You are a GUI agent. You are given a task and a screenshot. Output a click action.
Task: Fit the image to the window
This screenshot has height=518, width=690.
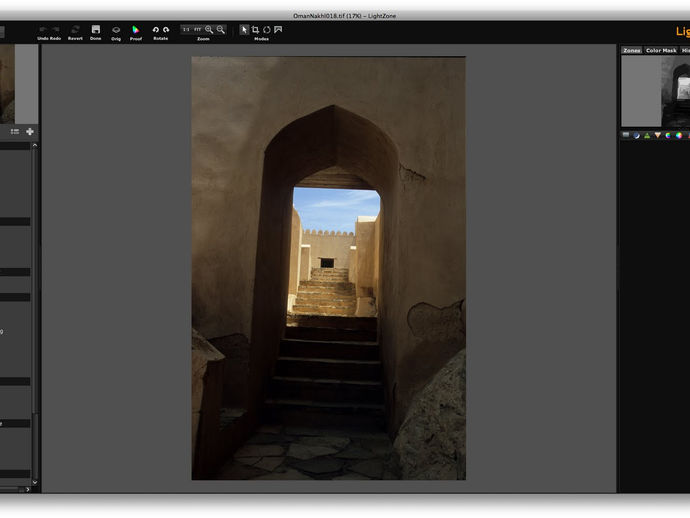[x=198, y=29]
